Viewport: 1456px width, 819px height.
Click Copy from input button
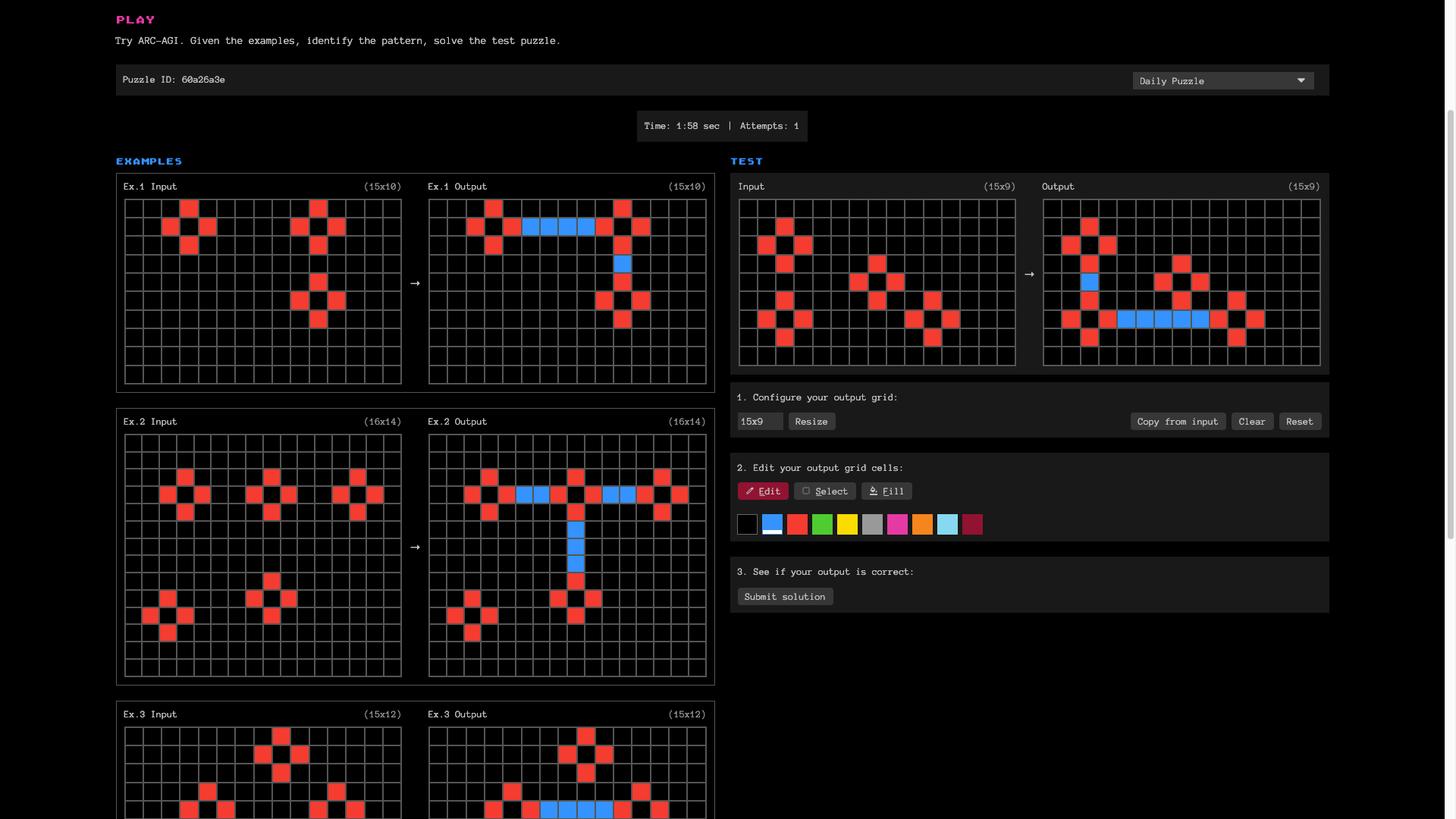[1178, 422]
